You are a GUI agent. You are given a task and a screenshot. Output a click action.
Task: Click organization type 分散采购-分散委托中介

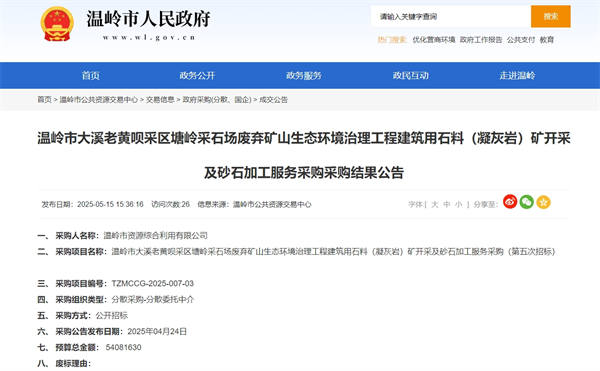coord(153,299)
